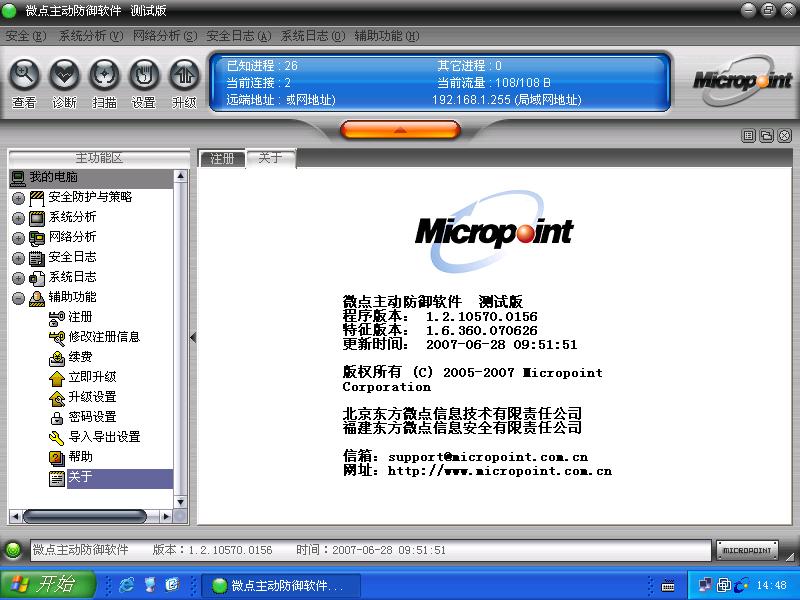Click the 主功能区 panel header
This screenshot has width=800, height=600.
point(99,158)
